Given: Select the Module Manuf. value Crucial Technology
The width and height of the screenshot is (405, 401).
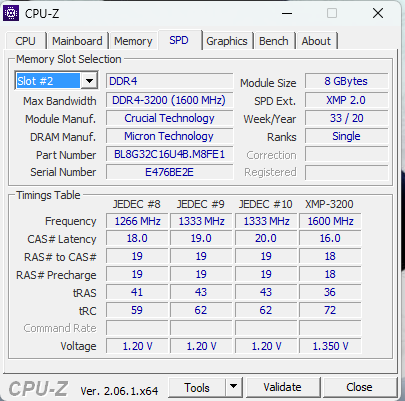Looking at the screenshot, I should (x=169, y=118).
